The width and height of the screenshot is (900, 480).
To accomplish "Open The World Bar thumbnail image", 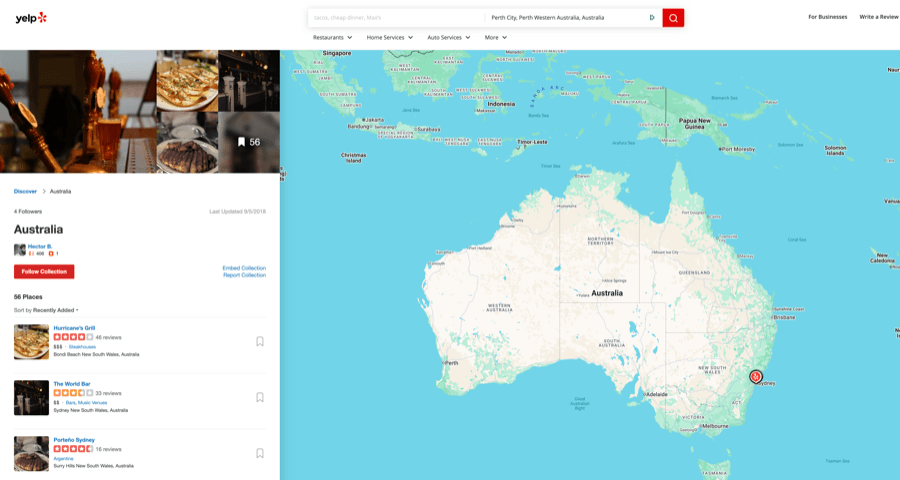I will (x=32, y=398).
